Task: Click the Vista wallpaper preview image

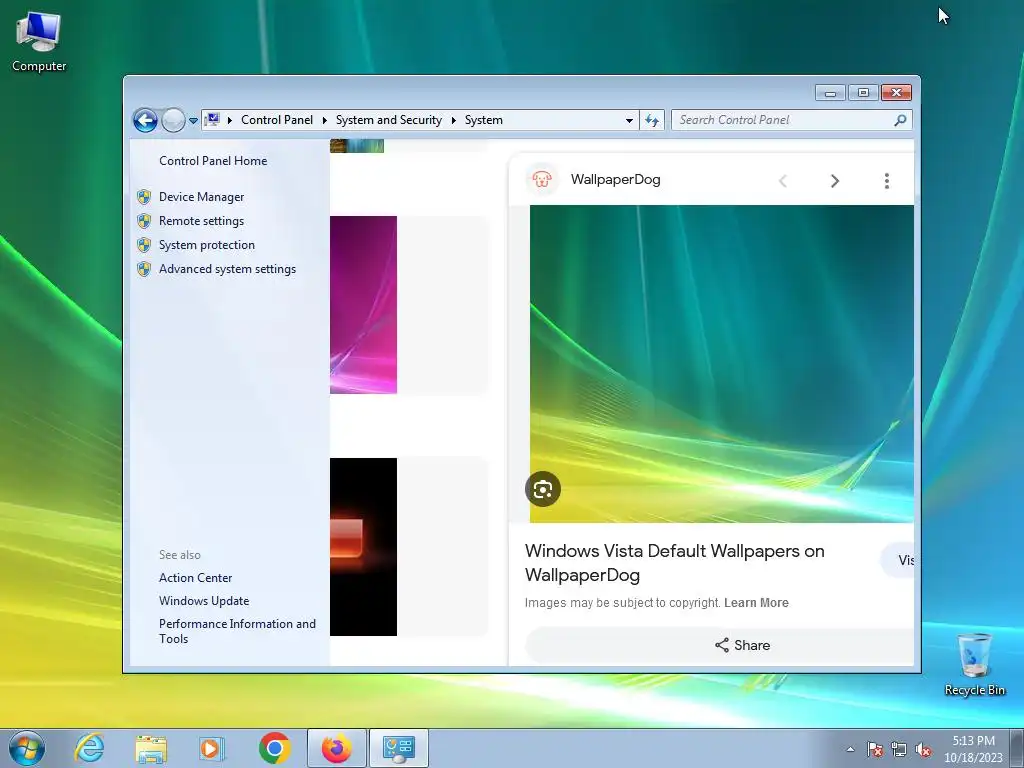Action: pos(722,364)
